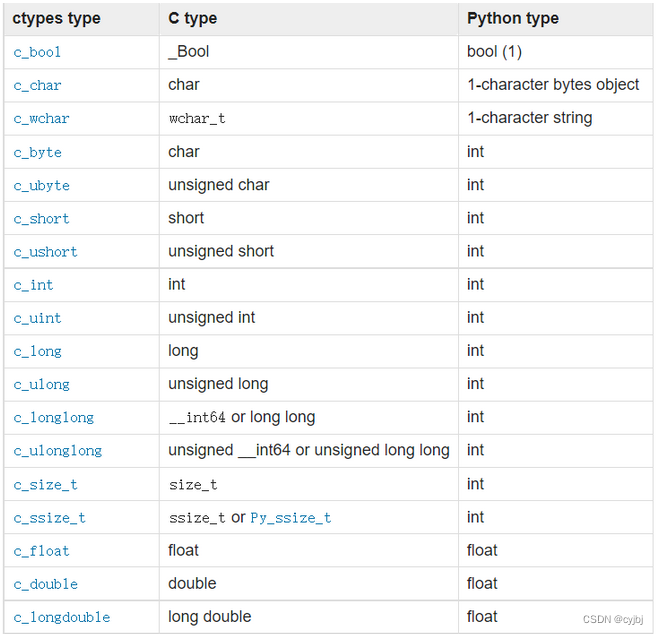Image resolution: width=658 pixels, height=634 pixels.
Task: Open the c_longdouble link
Action: (x=62, y=617)
